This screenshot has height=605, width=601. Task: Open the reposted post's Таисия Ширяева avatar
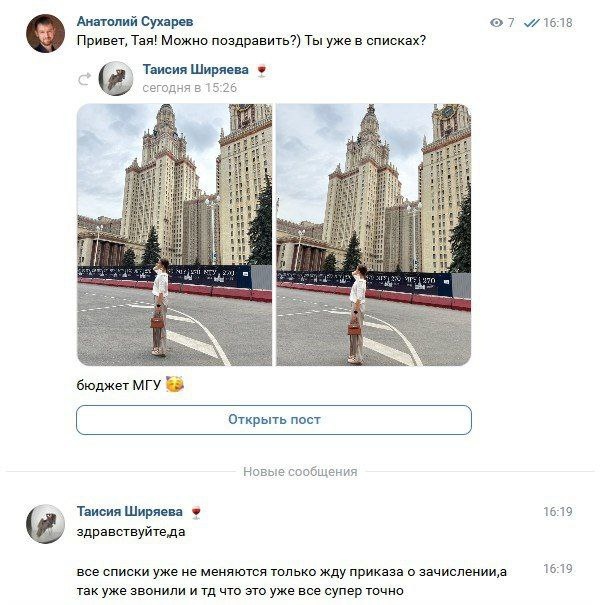(x=116, y=78)
